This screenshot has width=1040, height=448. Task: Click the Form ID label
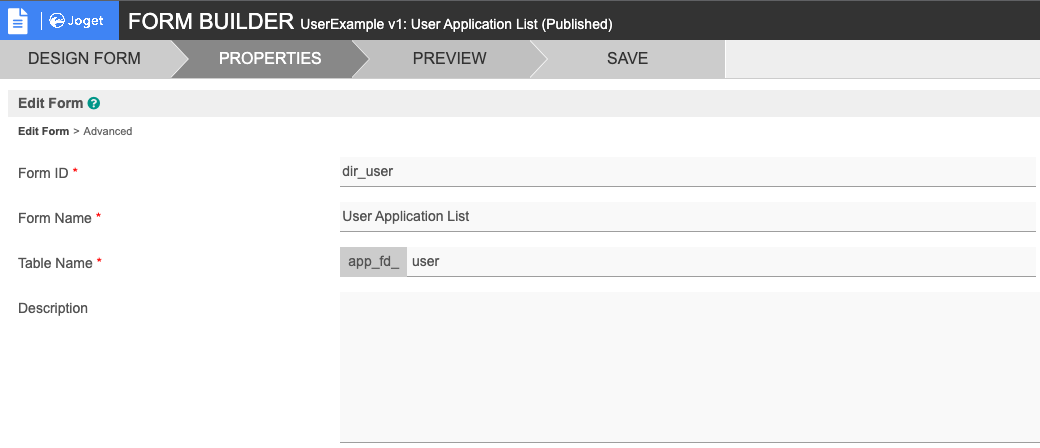(43, 173)
